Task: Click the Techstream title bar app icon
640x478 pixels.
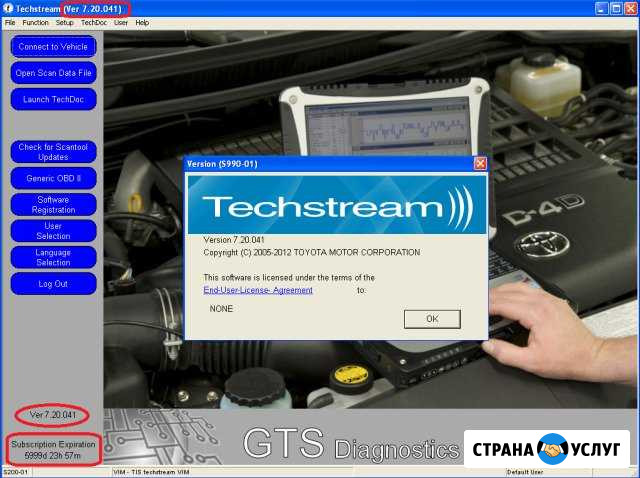Action: coord(7,8)
